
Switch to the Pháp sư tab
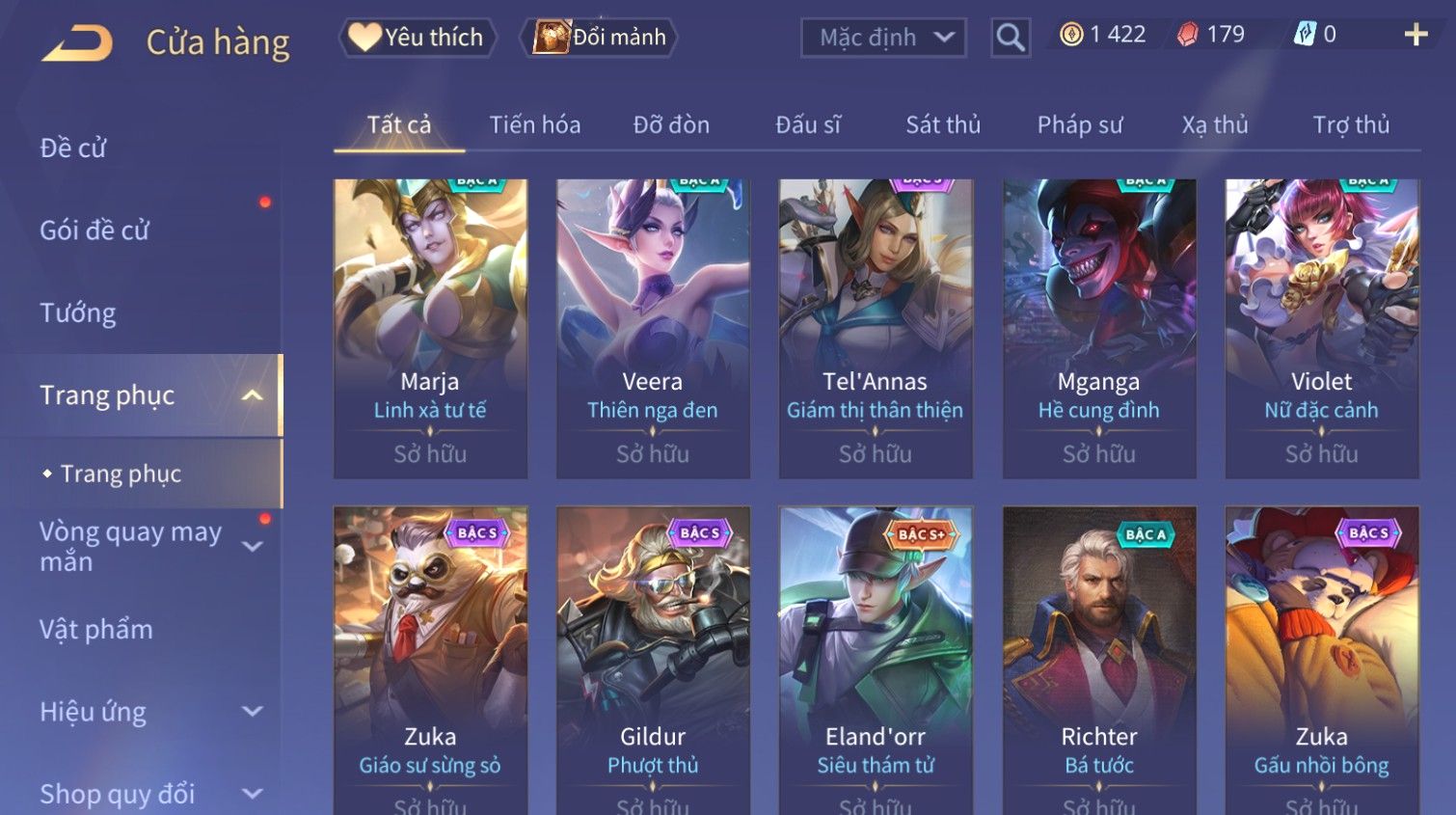click(1080, 124)
